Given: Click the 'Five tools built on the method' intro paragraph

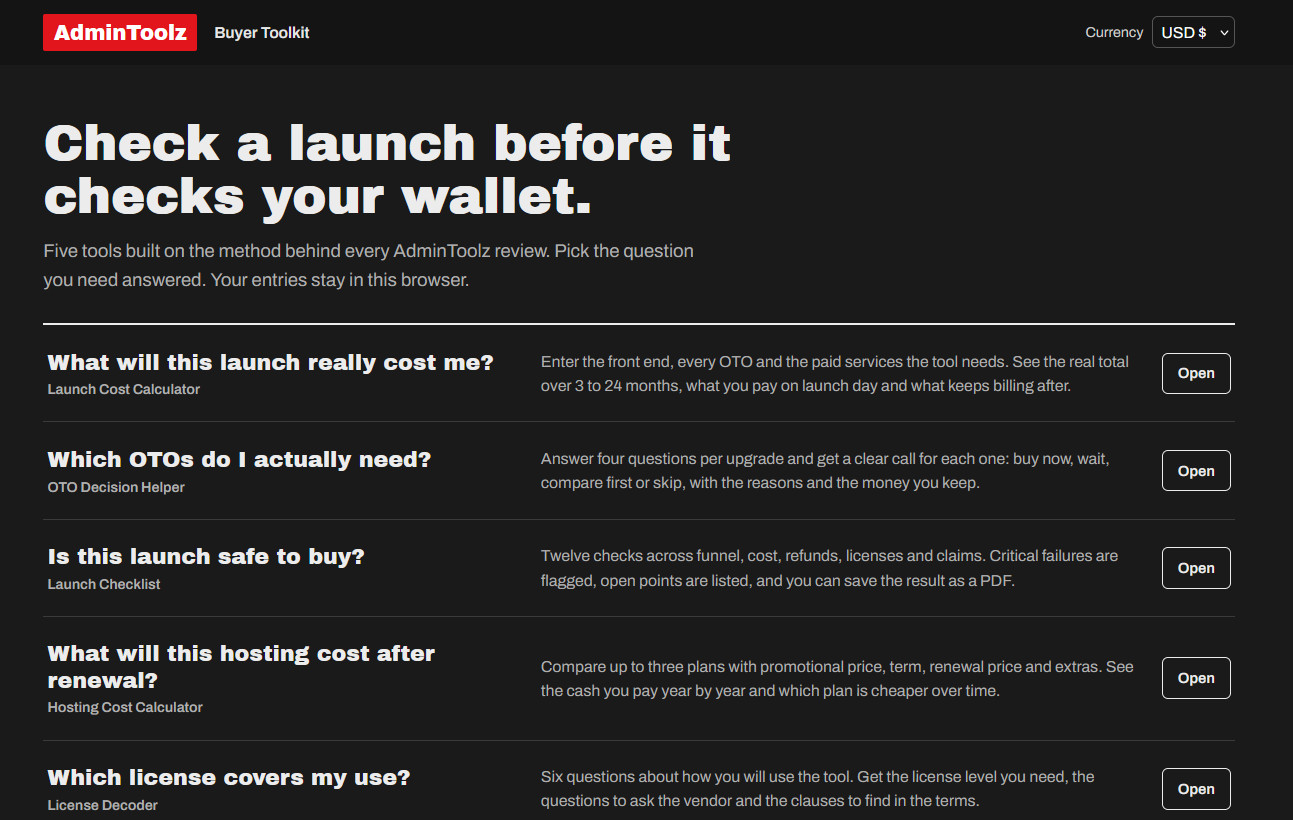Looking at the screenshot, I should click(x=369, y=265).
